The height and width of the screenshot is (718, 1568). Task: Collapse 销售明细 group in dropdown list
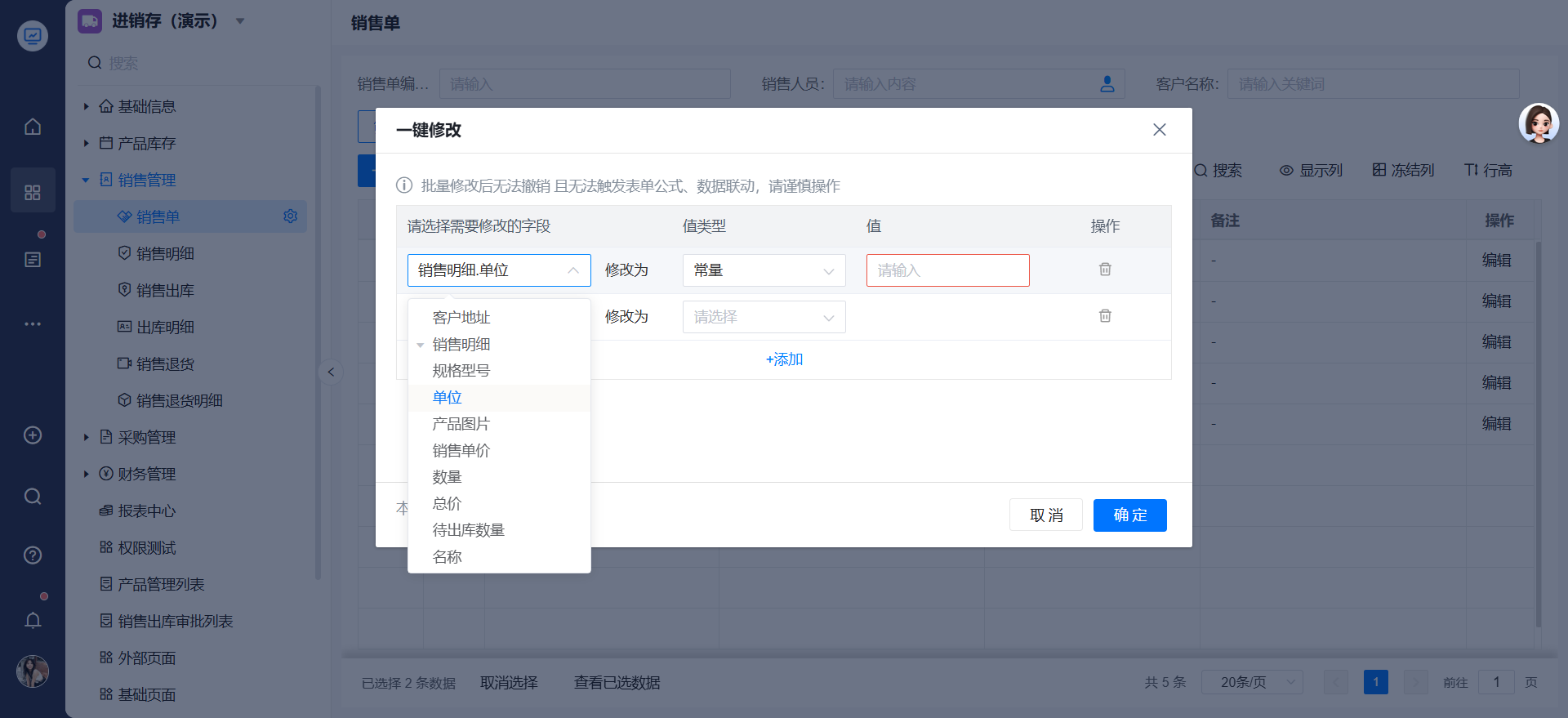pyautogui.click(x=421, y=345)
